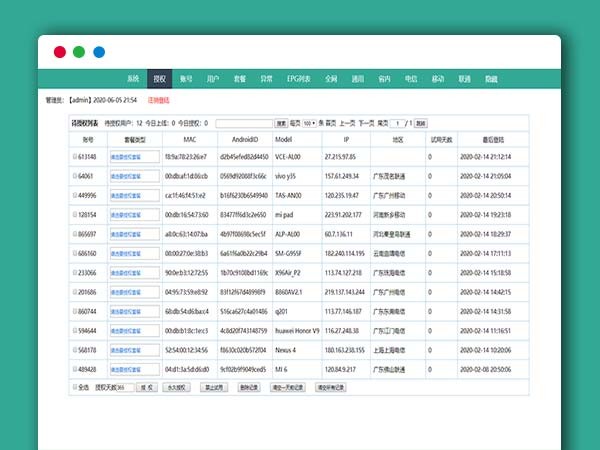The image size is (600, 450).
Task: Open the package selector for account 865697
Action: coord(134,234)
